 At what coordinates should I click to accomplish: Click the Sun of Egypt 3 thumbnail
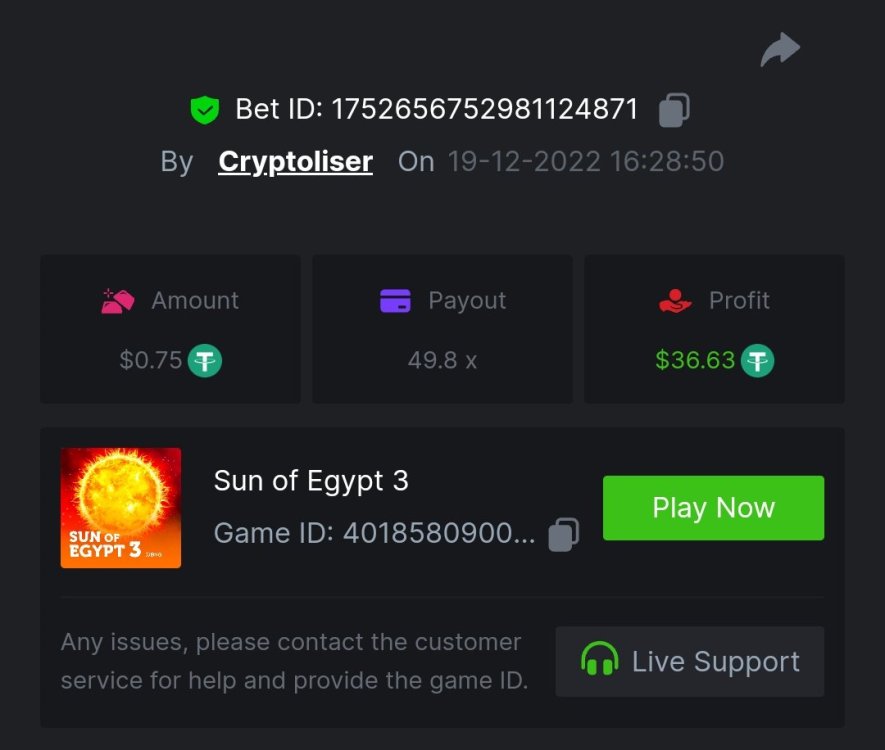pyautogui.click(x=120, y=507)
